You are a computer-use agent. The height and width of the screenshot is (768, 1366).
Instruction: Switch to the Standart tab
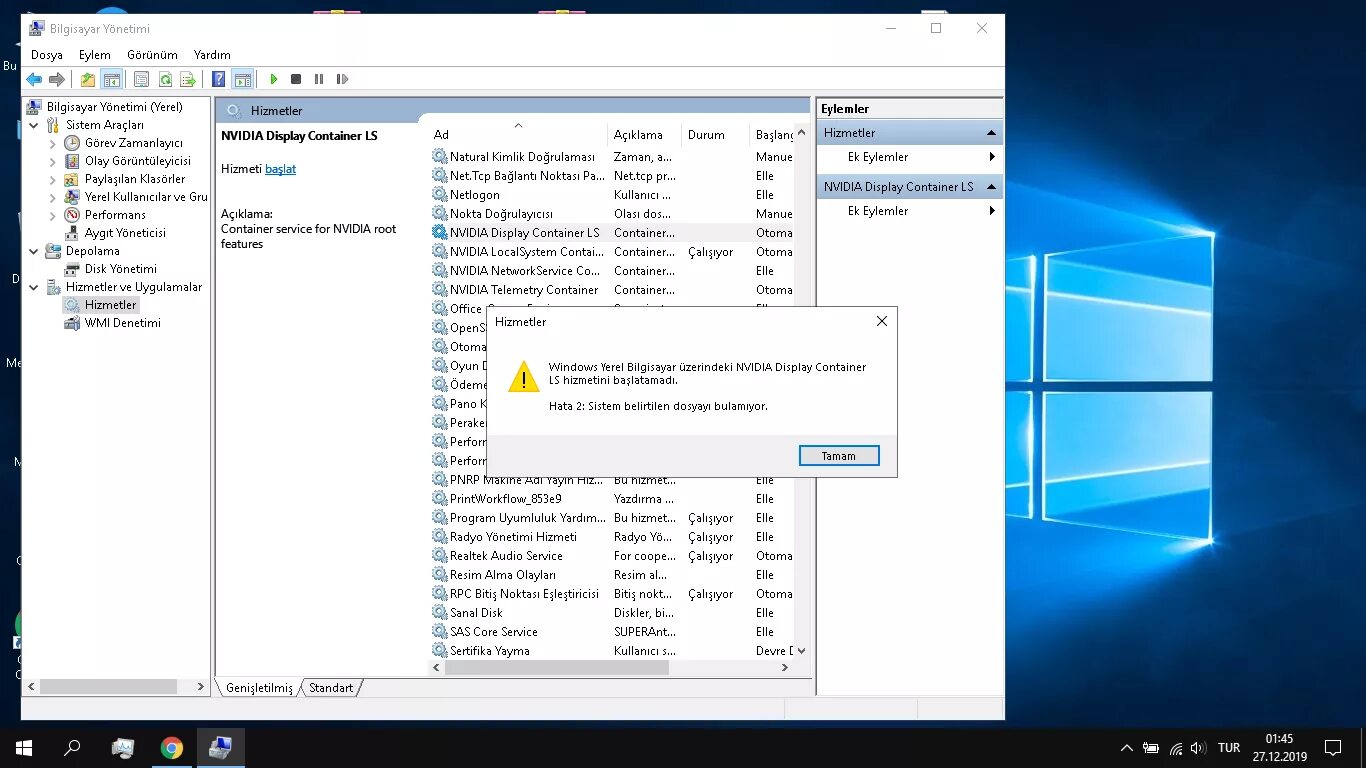[331, 688]
